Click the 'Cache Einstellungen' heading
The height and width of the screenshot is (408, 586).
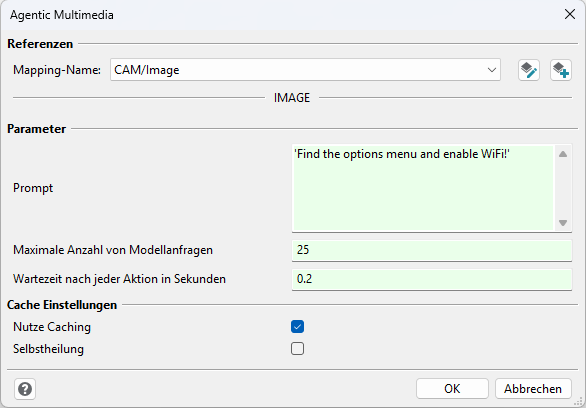[x=62, y=305]
